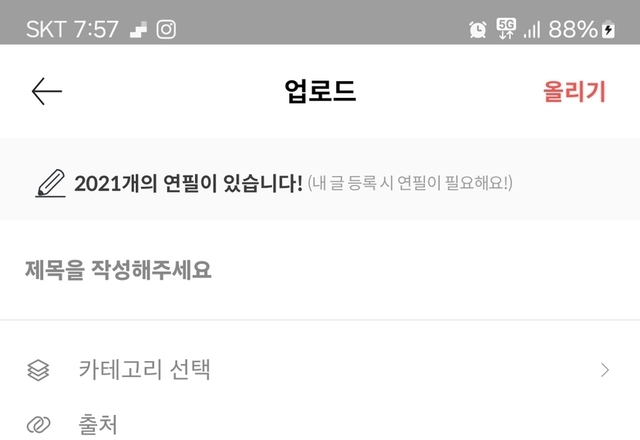The width and height of the screenshot is (640, 440).
Task: Tap the chevron next to 카테고리 선택
Action: coord(605,370)
